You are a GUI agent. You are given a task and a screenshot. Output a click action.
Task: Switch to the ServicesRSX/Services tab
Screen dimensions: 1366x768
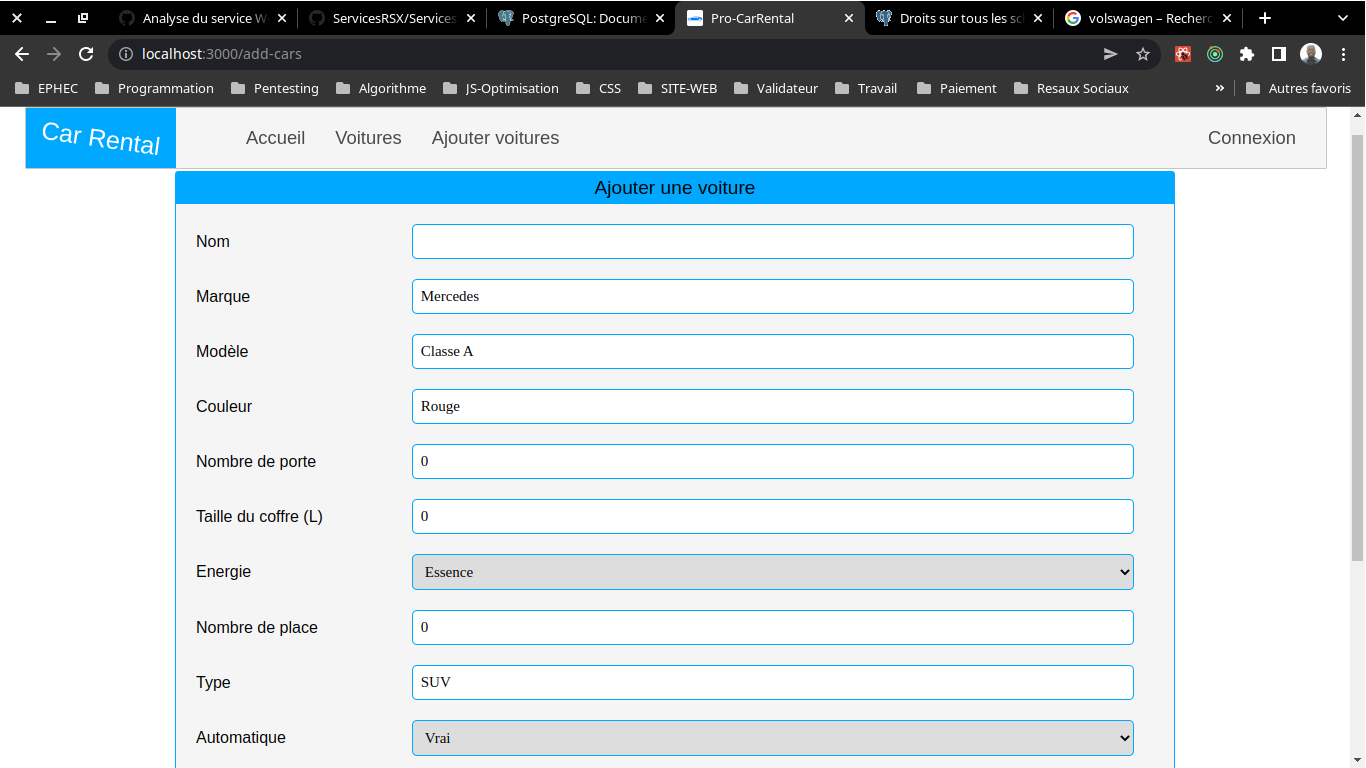point(392,18)
